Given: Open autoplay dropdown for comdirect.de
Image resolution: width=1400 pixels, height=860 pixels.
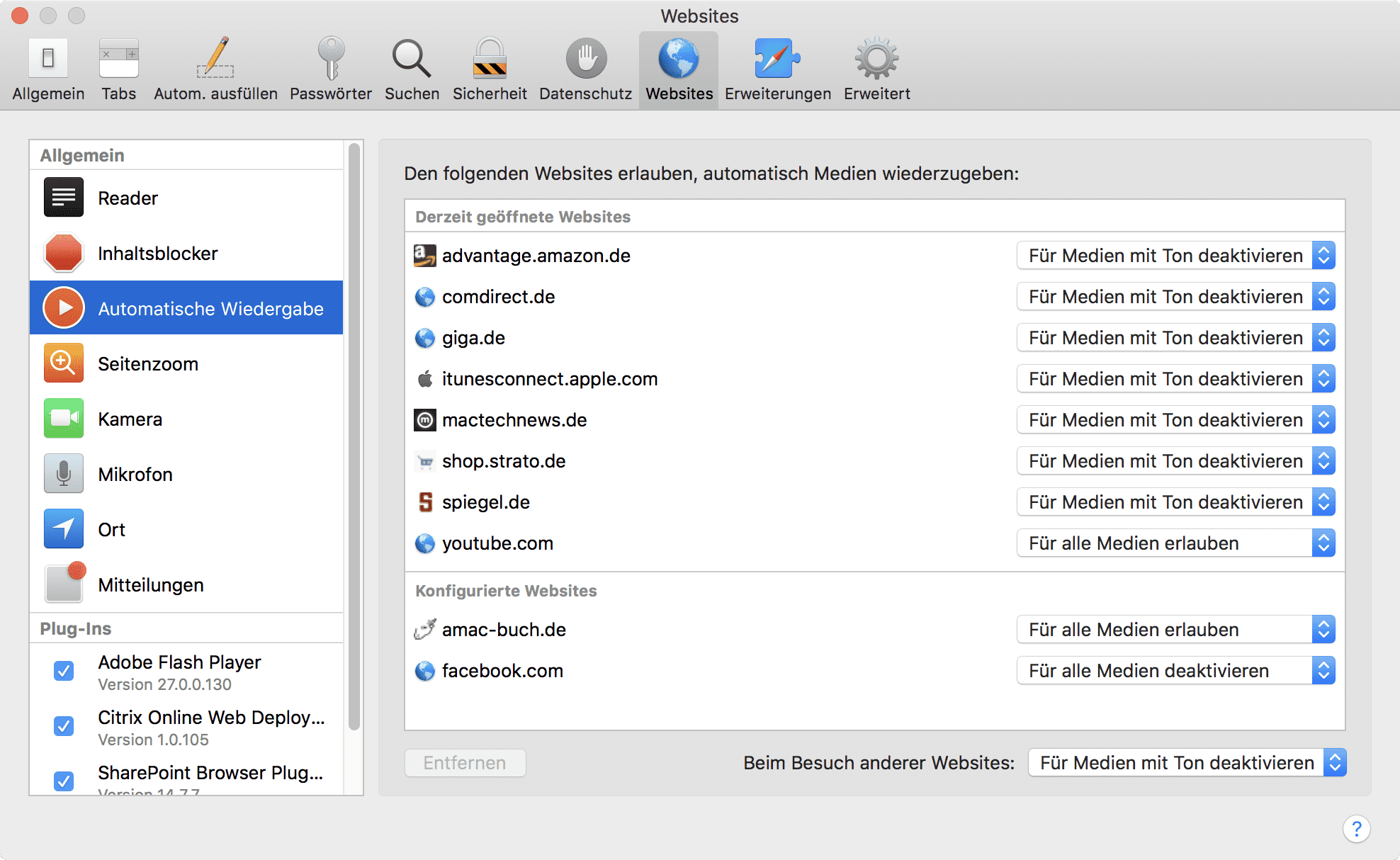Looking at the screenshot, I should click(1176, 297).
